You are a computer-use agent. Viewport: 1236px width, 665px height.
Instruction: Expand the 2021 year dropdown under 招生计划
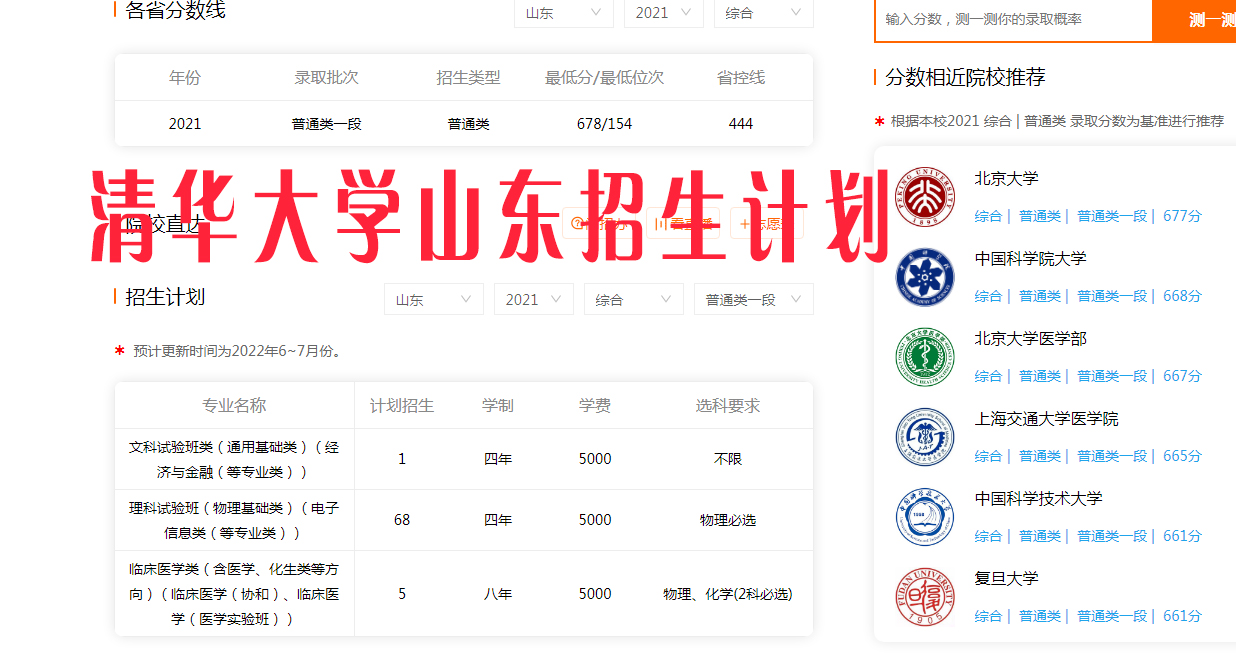click(533, 298)
